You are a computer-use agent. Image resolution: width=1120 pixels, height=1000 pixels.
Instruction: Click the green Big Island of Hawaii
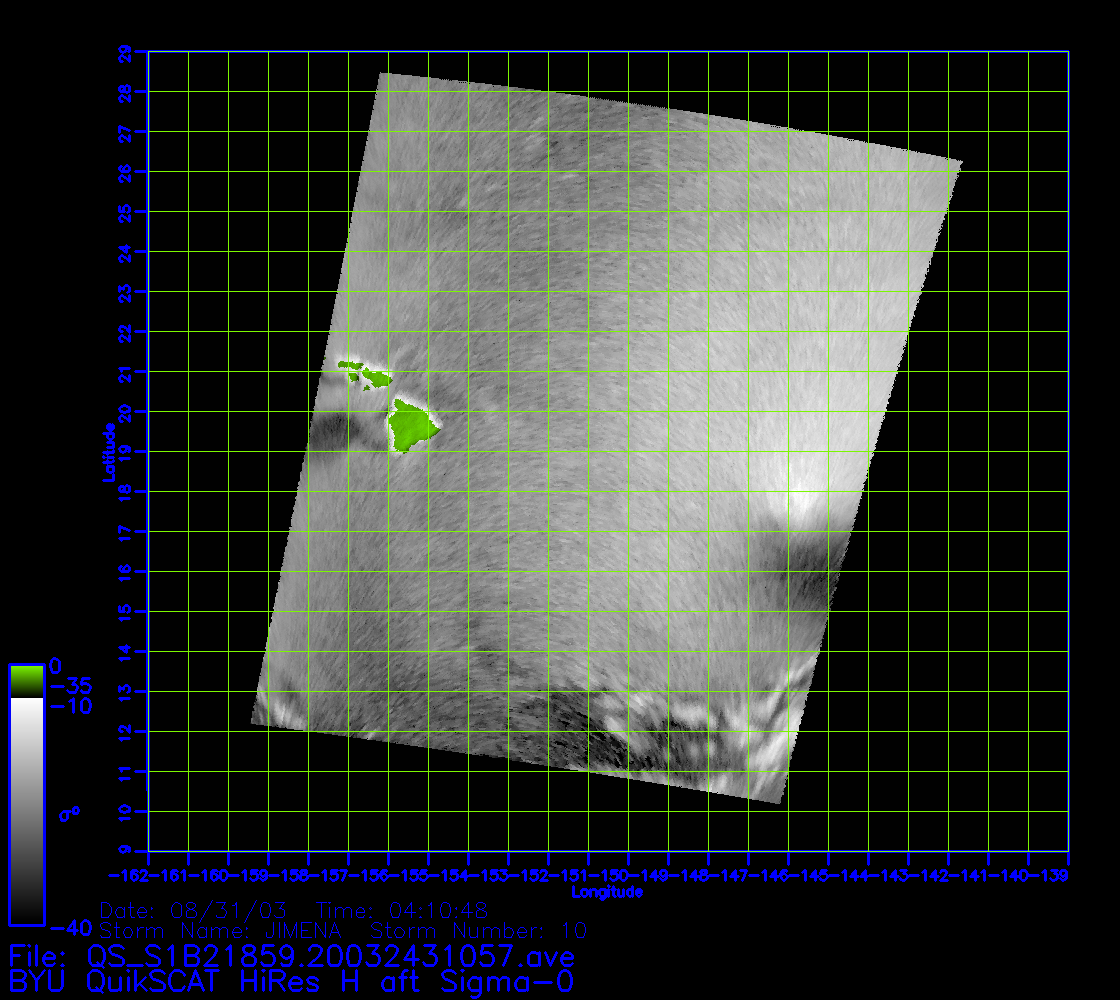coord(412,427)
